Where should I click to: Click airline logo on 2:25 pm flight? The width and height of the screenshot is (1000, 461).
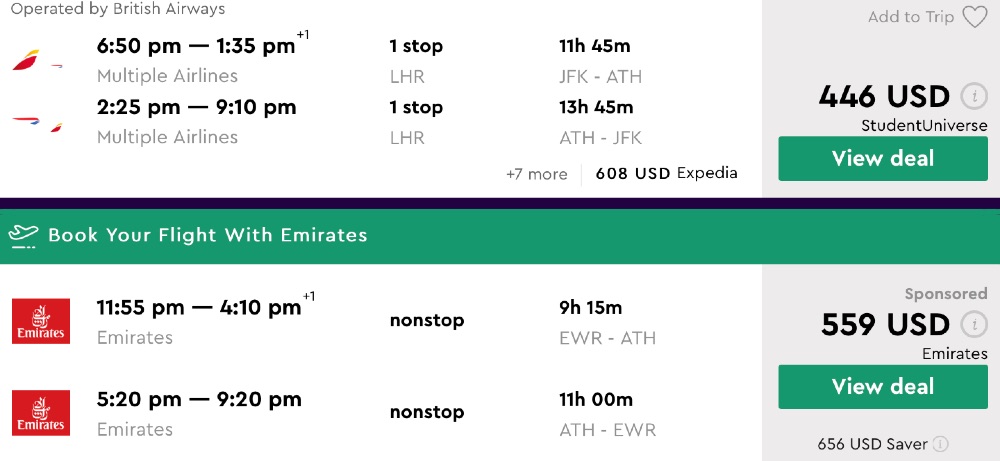click(37, 123)
